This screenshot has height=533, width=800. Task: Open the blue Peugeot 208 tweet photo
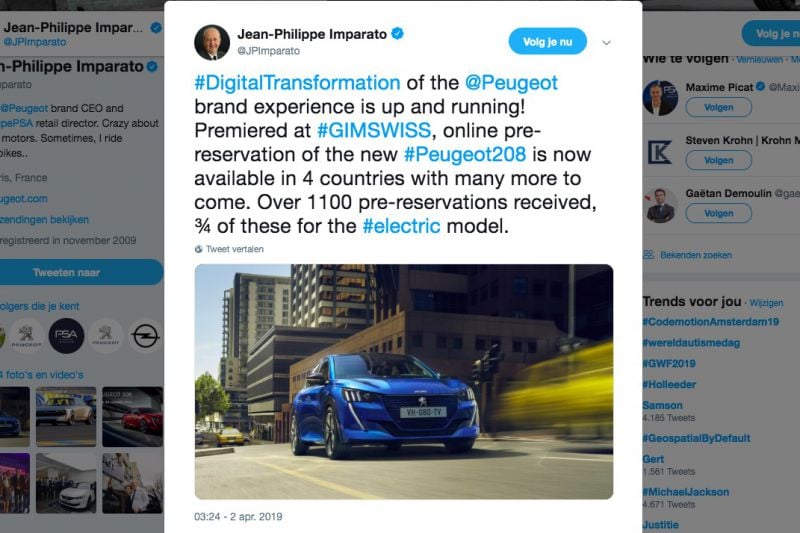(404, 382)
